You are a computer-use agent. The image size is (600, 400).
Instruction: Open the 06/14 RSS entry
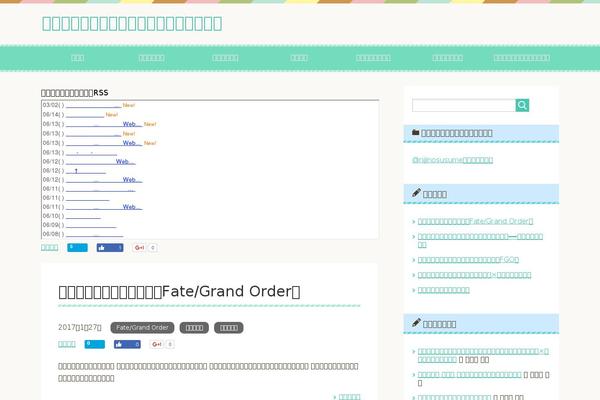[x=85, y=115]
